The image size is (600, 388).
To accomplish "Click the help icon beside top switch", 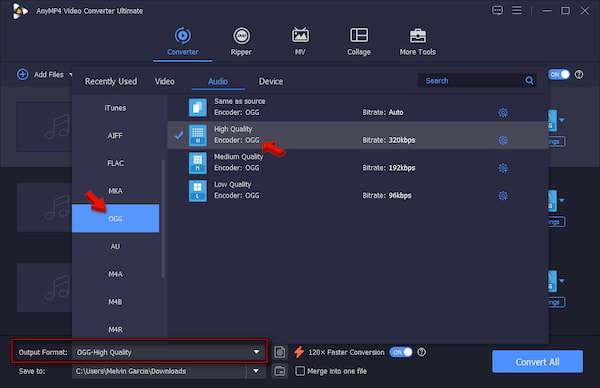I will pyautogui.click(x=579, y=75).
